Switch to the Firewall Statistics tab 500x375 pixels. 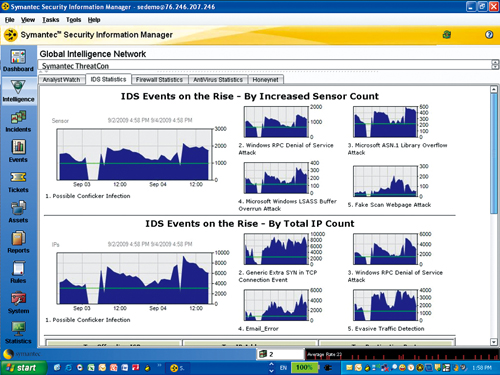[159, 80]
